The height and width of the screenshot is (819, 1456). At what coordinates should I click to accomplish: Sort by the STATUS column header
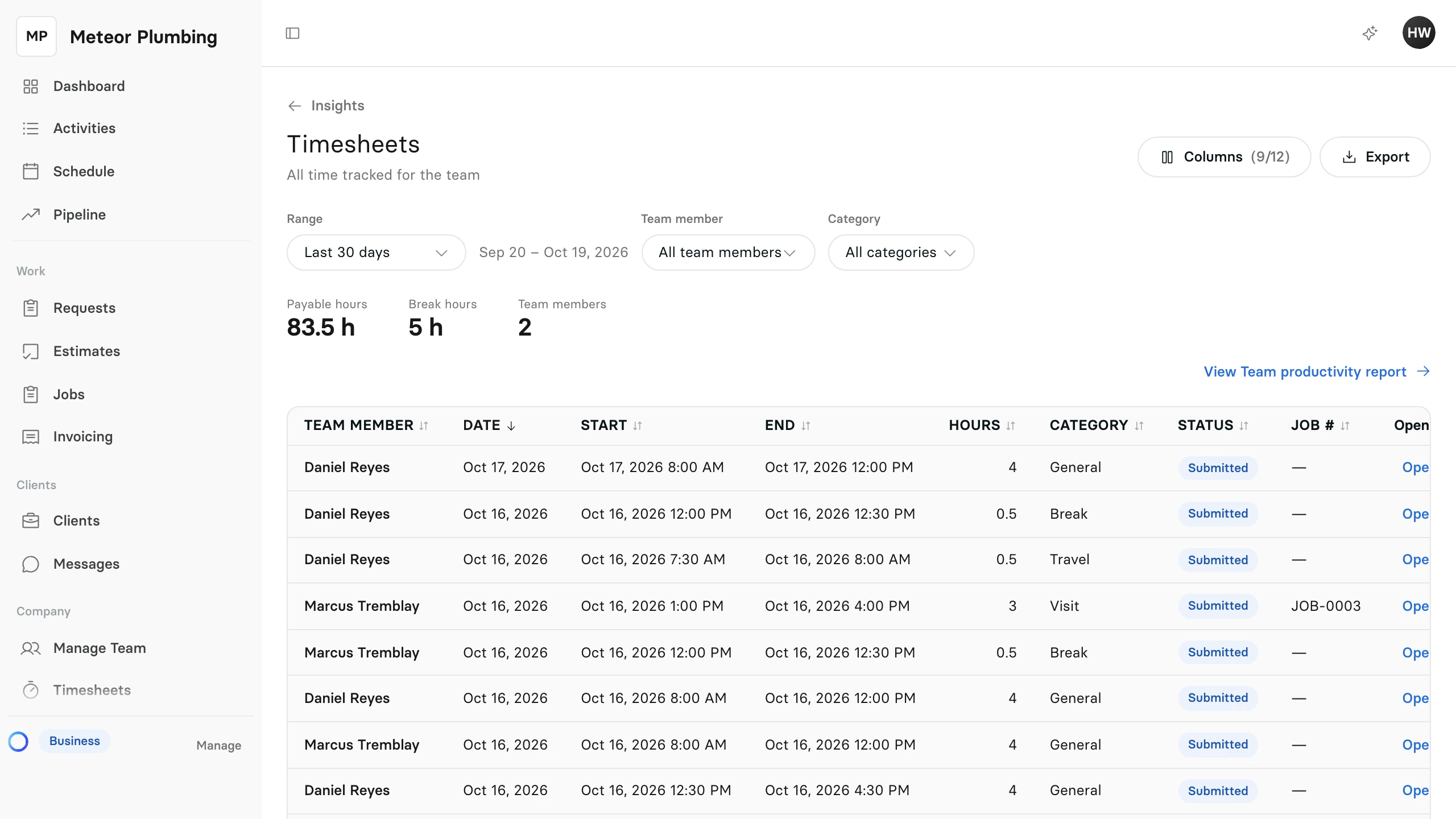coord(1213,425)
